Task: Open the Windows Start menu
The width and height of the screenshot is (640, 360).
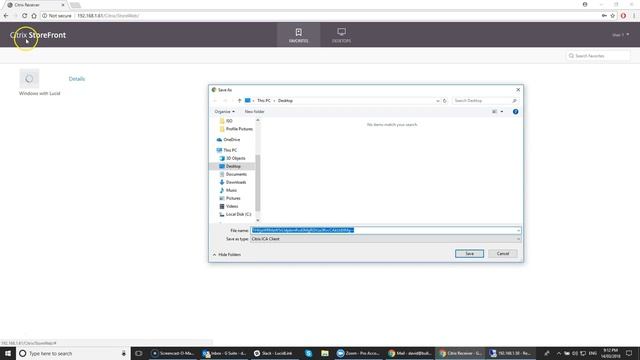Action: coord(8,353)
